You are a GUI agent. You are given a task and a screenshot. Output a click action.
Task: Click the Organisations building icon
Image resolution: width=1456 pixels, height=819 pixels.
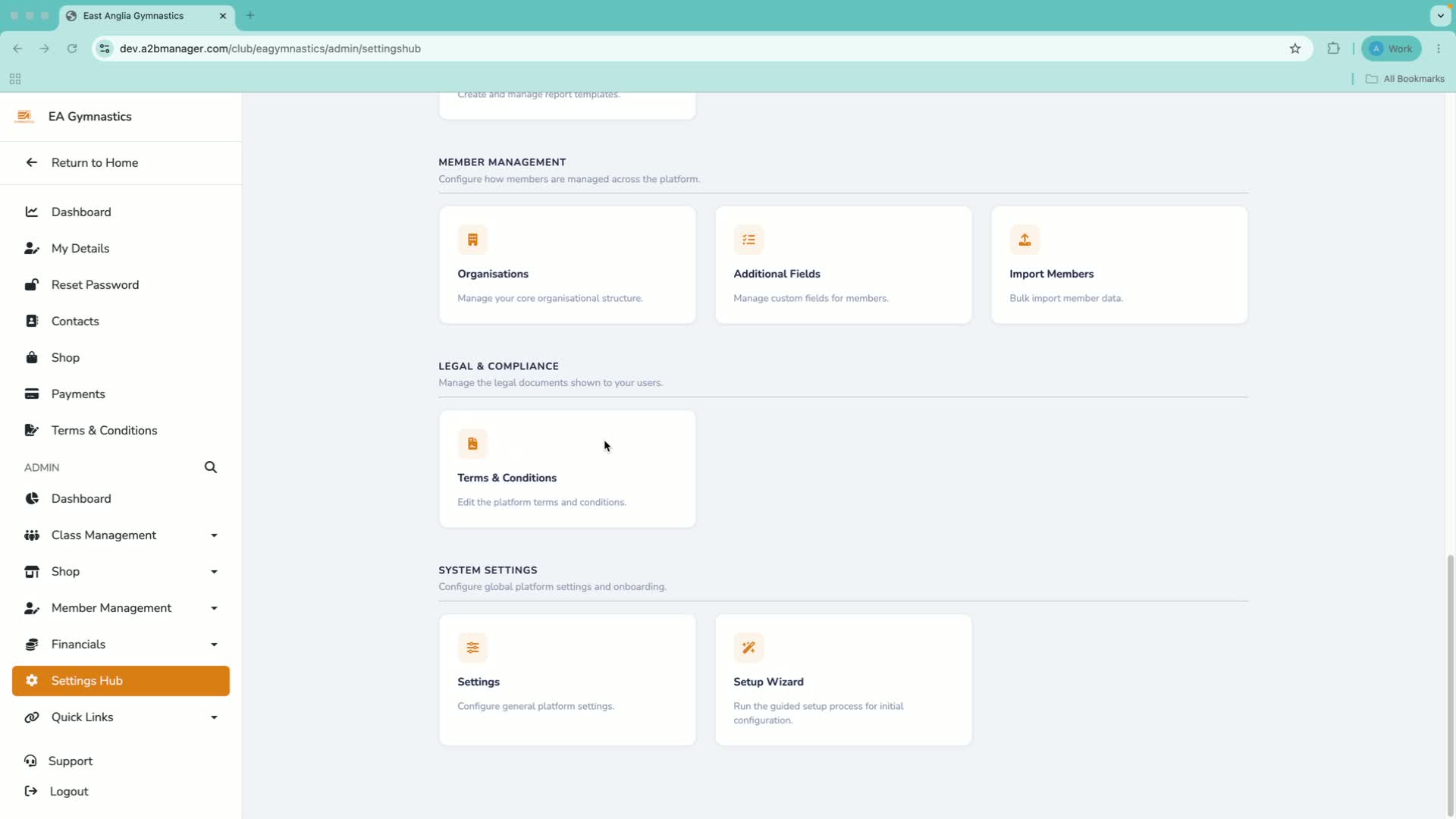click(472, 240)
